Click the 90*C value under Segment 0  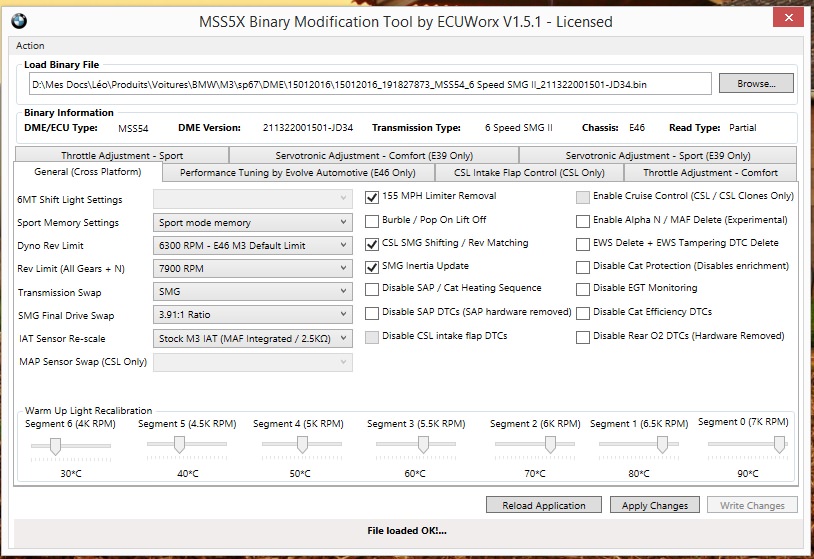[748, 473]
